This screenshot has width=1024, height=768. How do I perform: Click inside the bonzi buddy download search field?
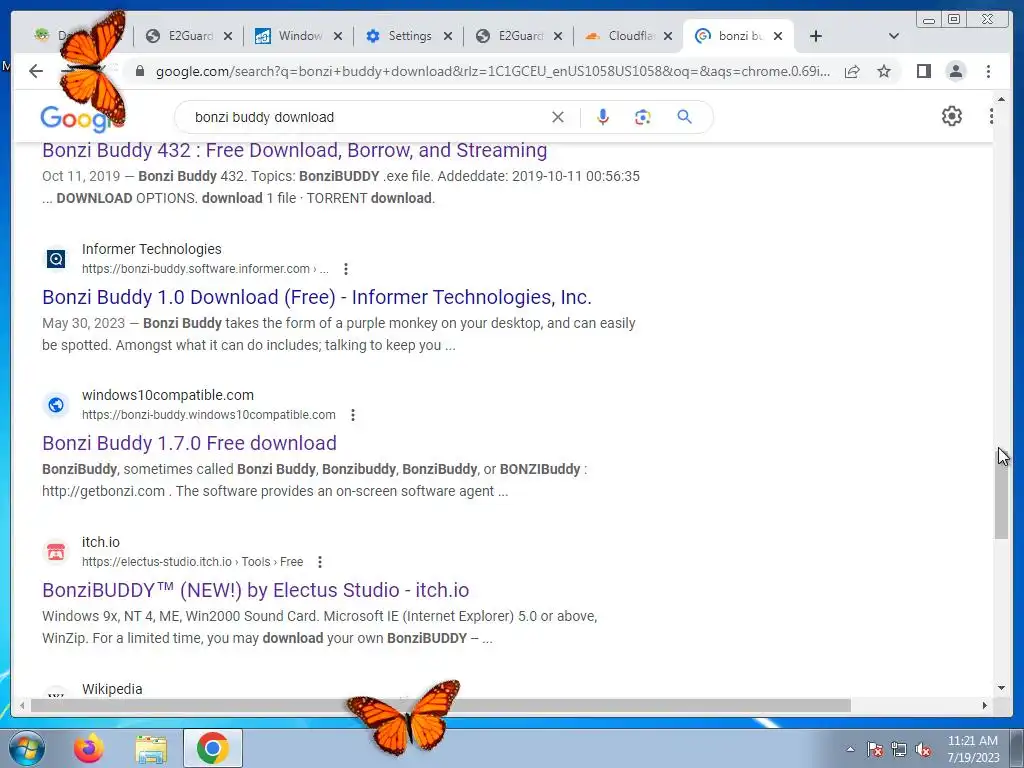click(366, 117)
